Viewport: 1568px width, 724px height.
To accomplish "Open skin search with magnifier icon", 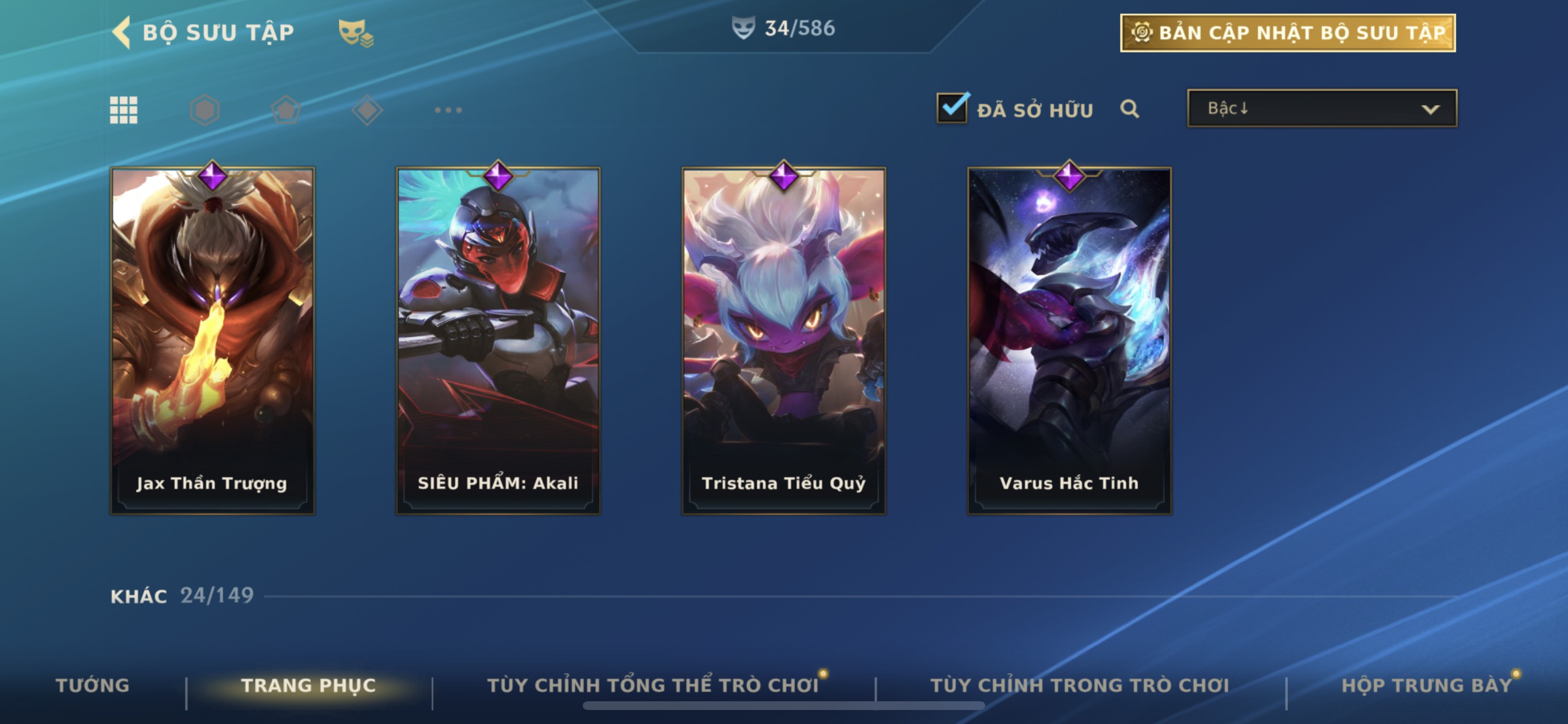I will pyautogui.click(x=1130, y=109).
